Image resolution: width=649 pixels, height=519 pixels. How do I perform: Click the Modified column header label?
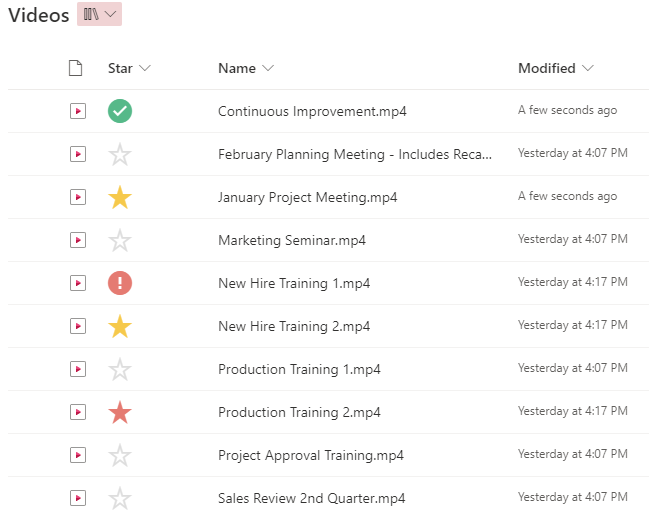(x=547, y=68)
